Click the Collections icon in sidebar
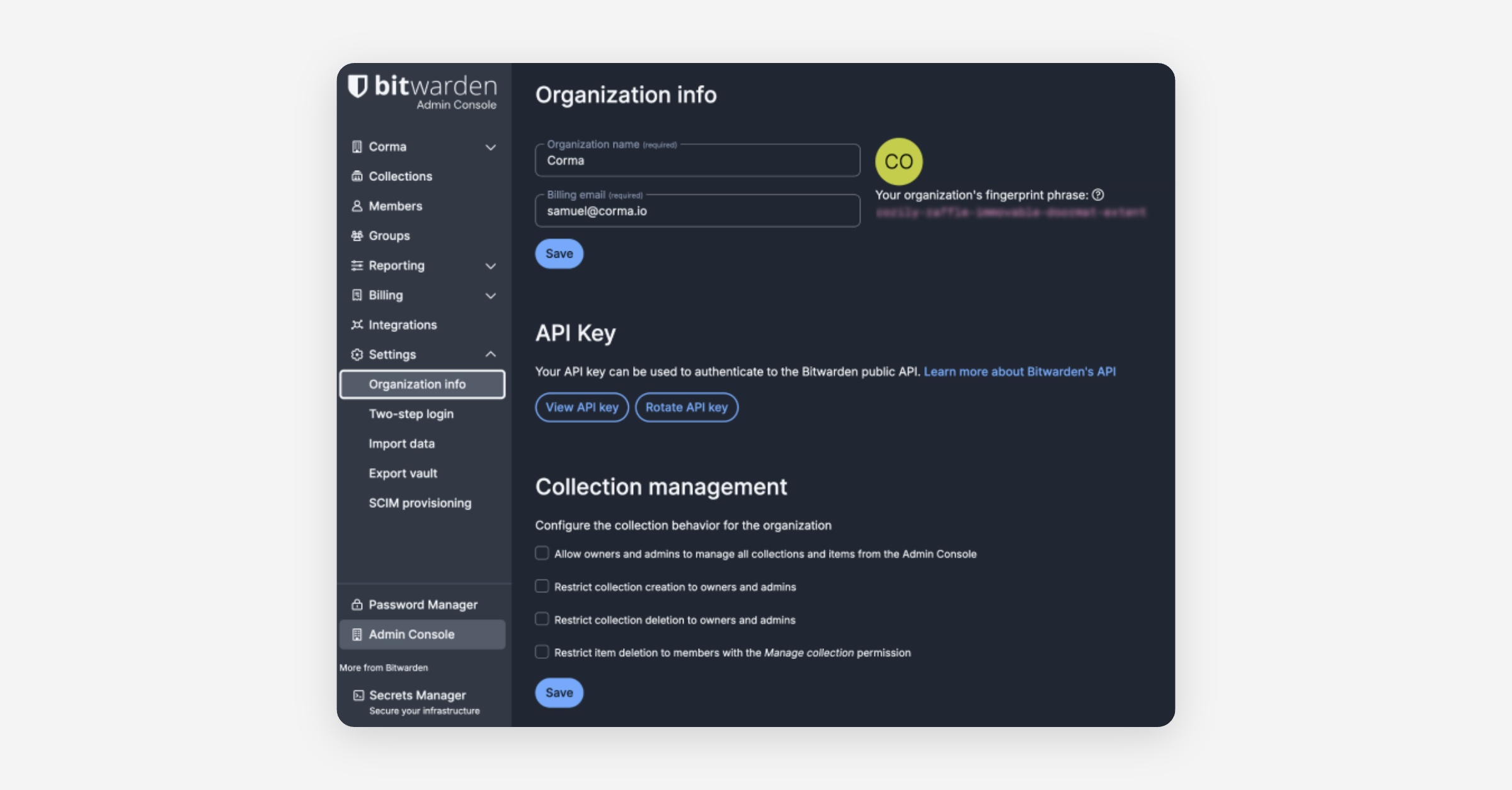The height and width of the screenshot is (790, 1512). (x=357, y=176)
